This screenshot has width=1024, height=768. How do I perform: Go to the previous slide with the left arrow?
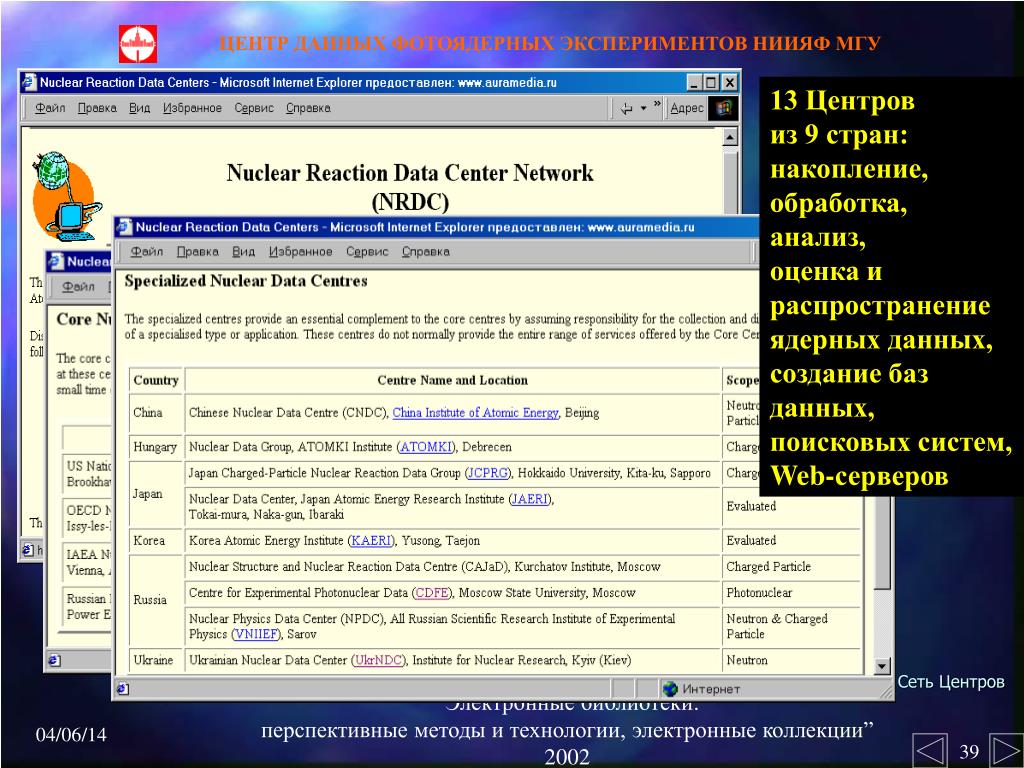(929, 750)
